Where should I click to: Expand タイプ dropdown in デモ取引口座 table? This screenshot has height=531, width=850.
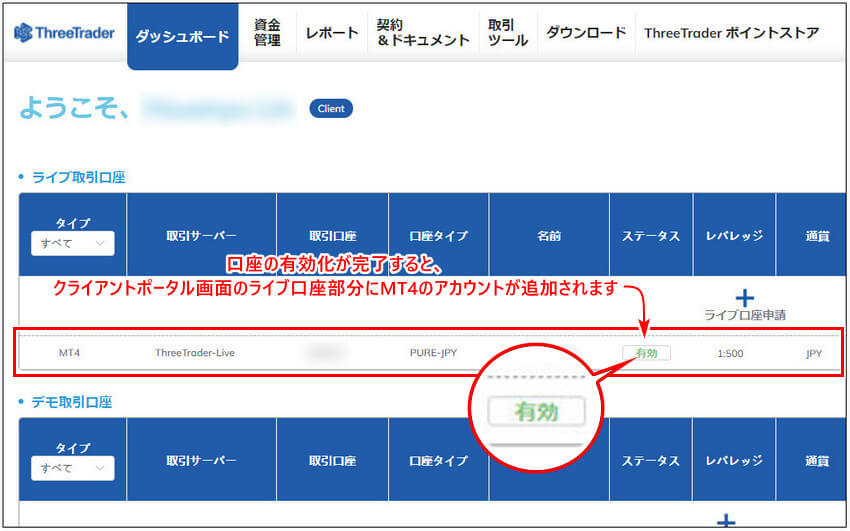pos(73,468)
